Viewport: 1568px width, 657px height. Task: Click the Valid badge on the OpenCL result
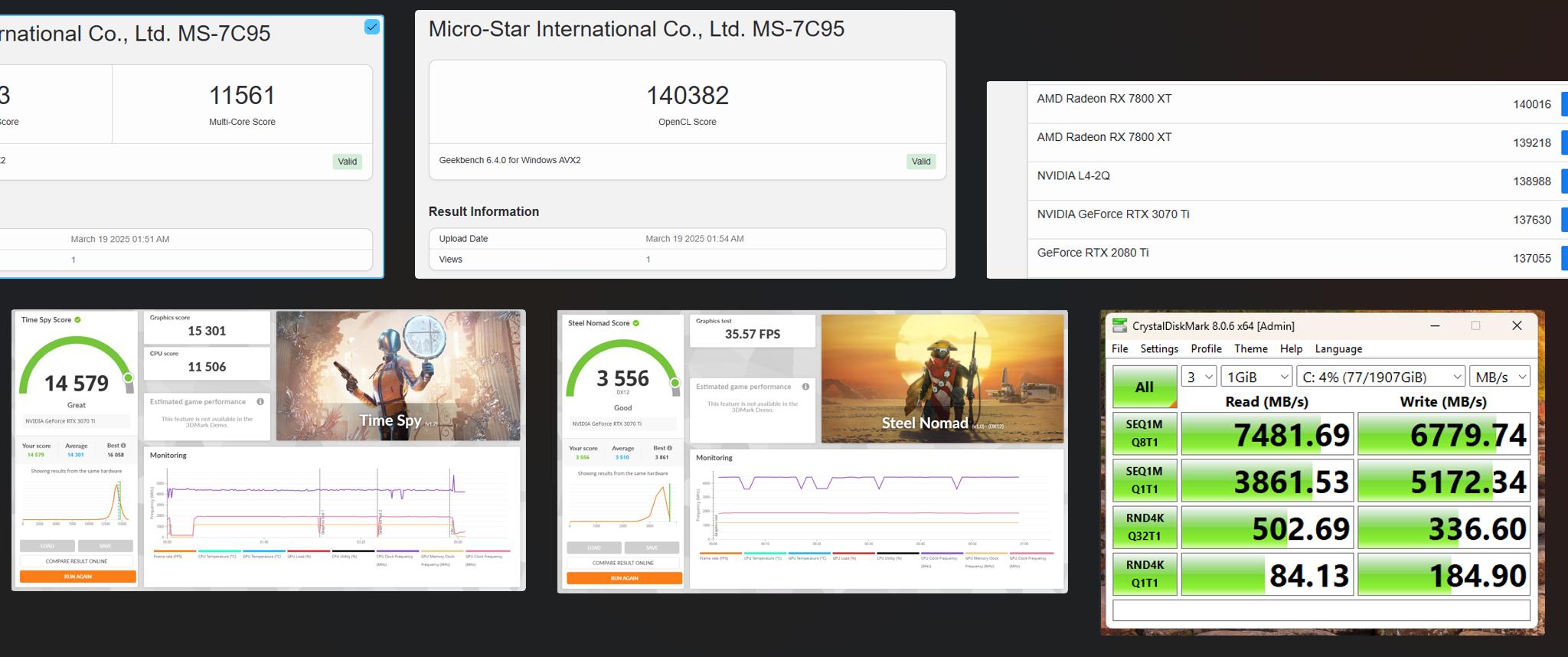tap(921, 162)
